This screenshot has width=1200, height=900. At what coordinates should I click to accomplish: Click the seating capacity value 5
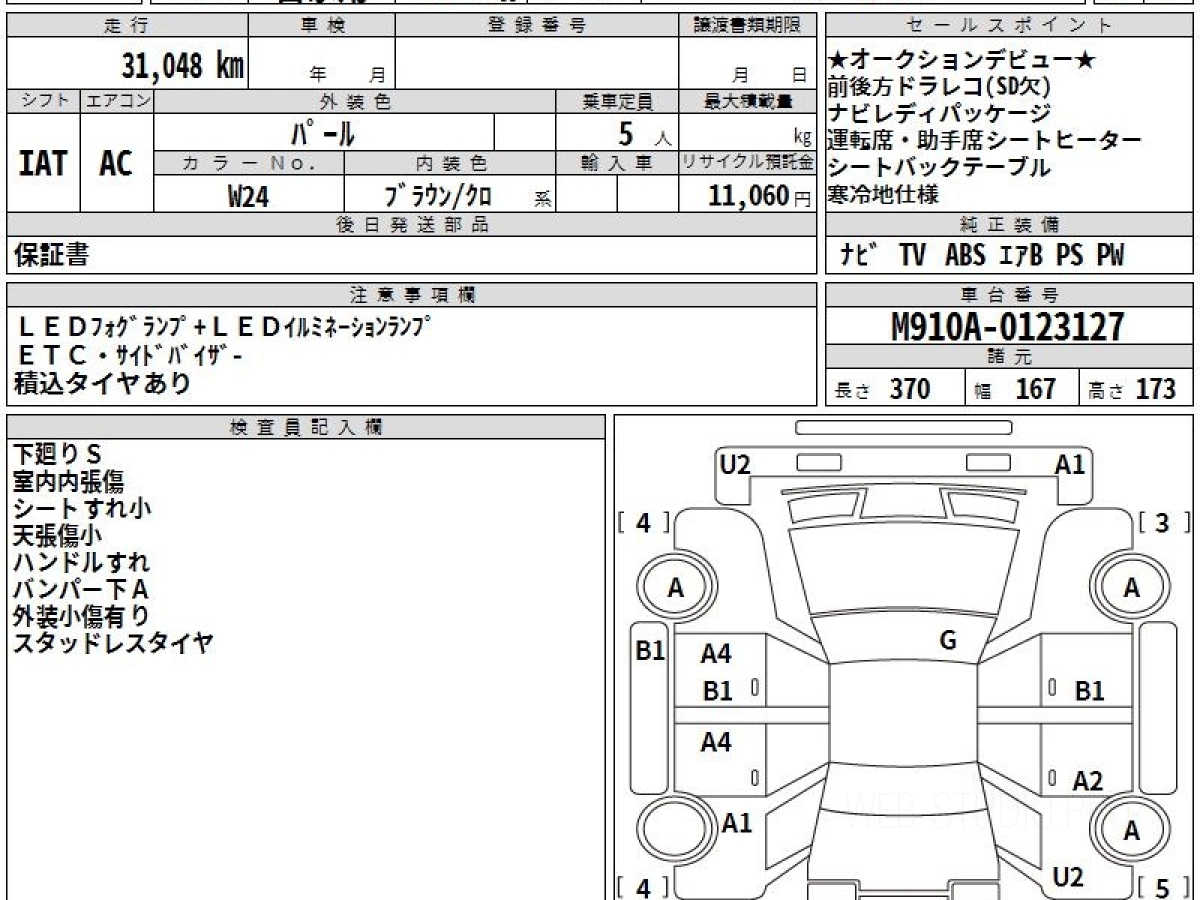pos(626,132)
